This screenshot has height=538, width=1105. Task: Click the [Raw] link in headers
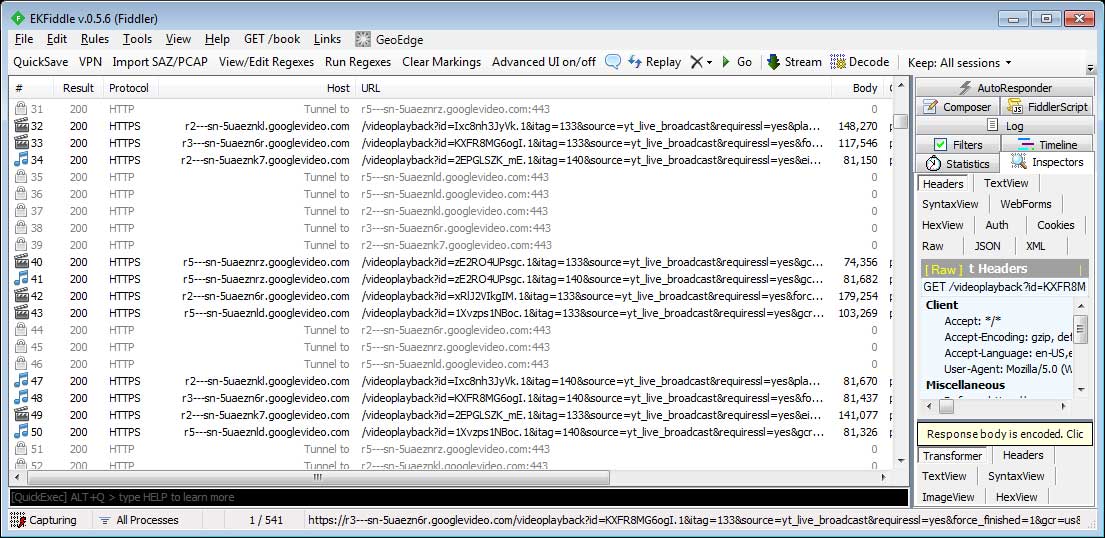[944, 269]
